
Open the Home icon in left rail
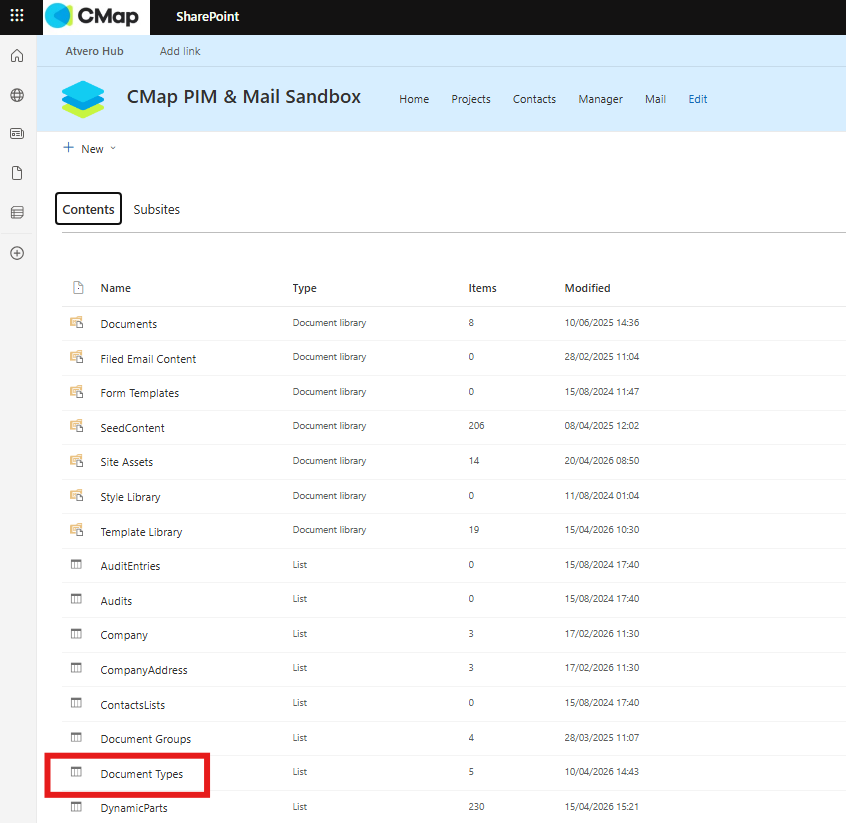(x=17, y=56)
